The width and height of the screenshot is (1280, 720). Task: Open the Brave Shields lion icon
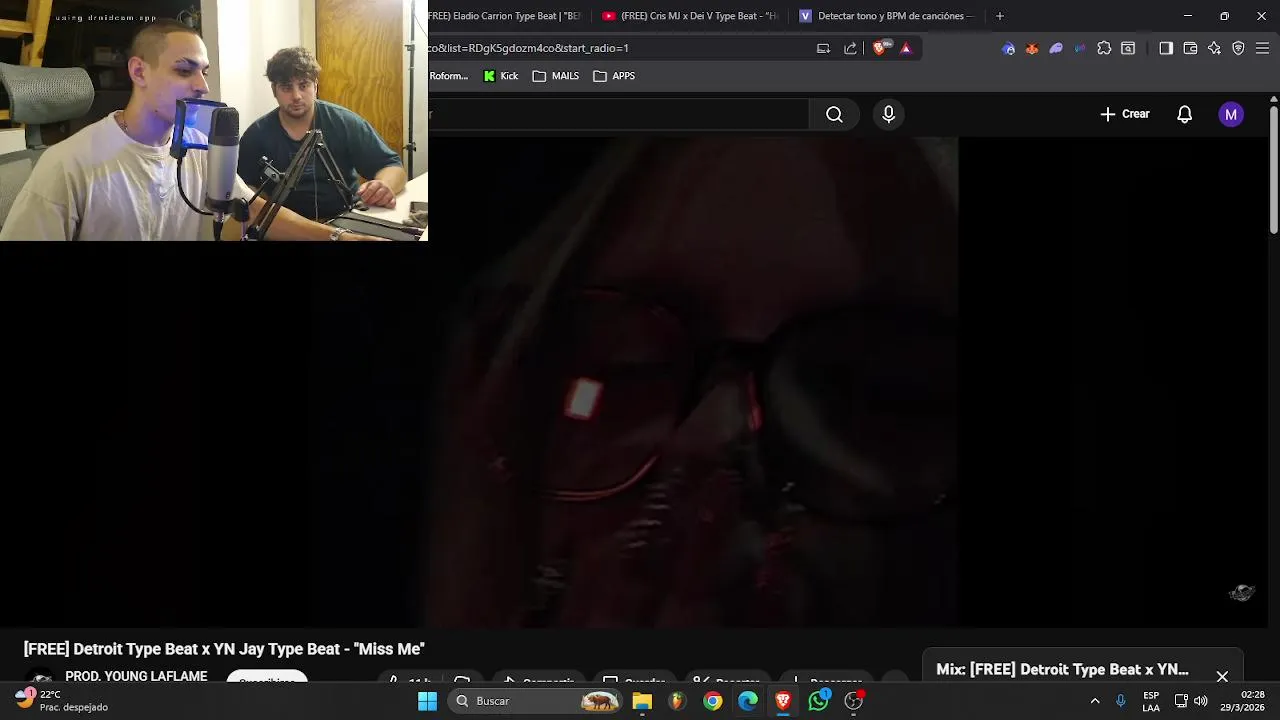tap(879, 48)
